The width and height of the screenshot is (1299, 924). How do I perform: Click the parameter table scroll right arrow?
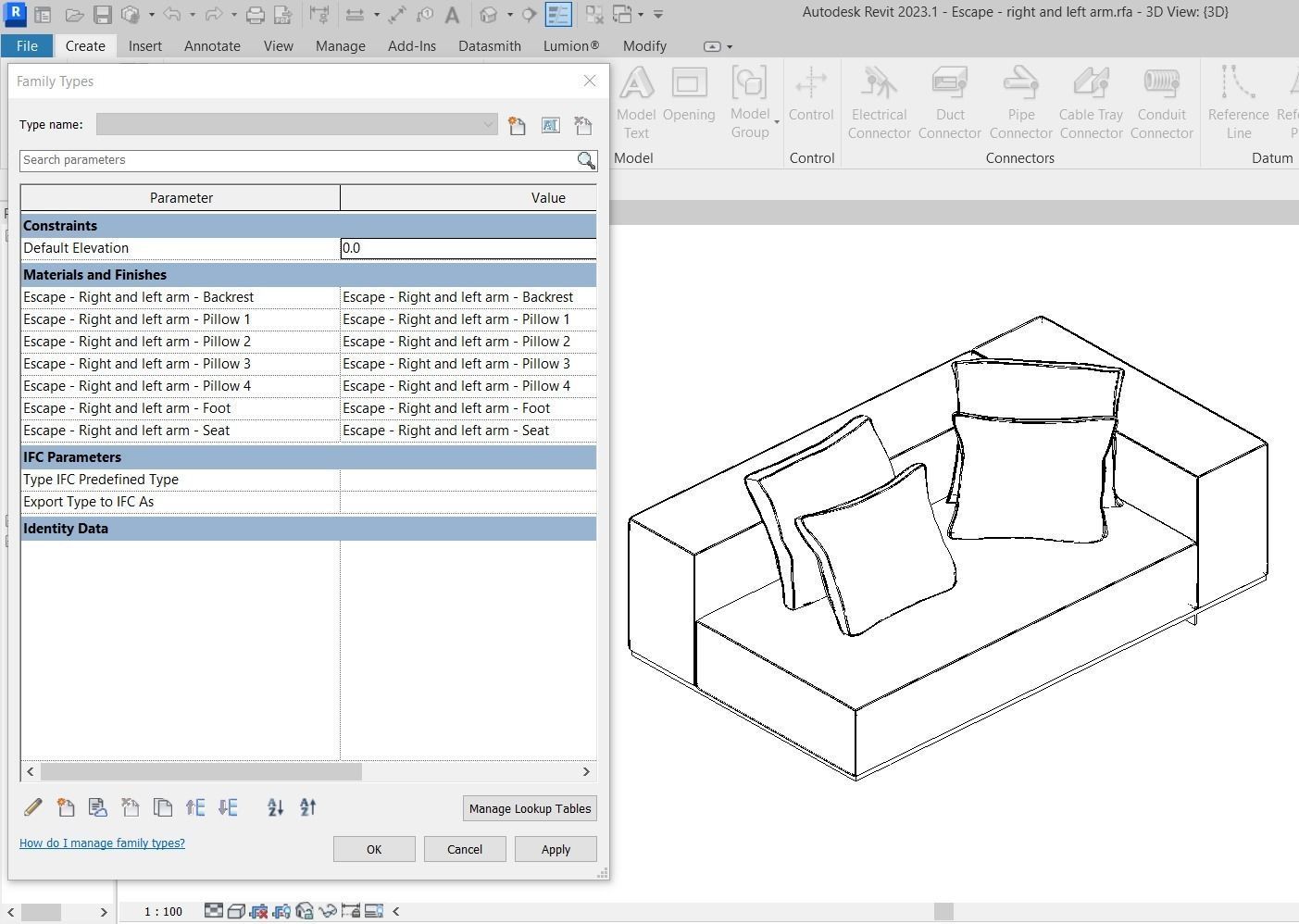[x=586, y=771]
